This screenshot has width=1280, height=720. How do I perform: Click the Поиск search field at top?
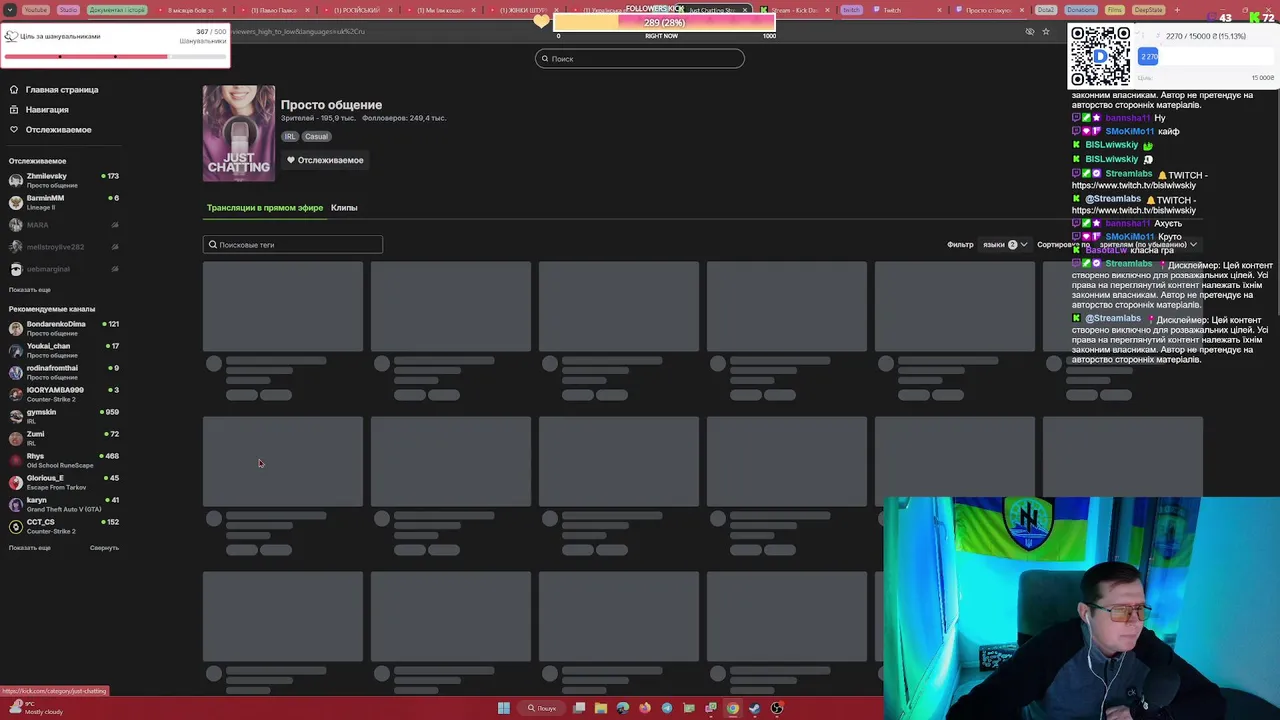tap(640, 59)
